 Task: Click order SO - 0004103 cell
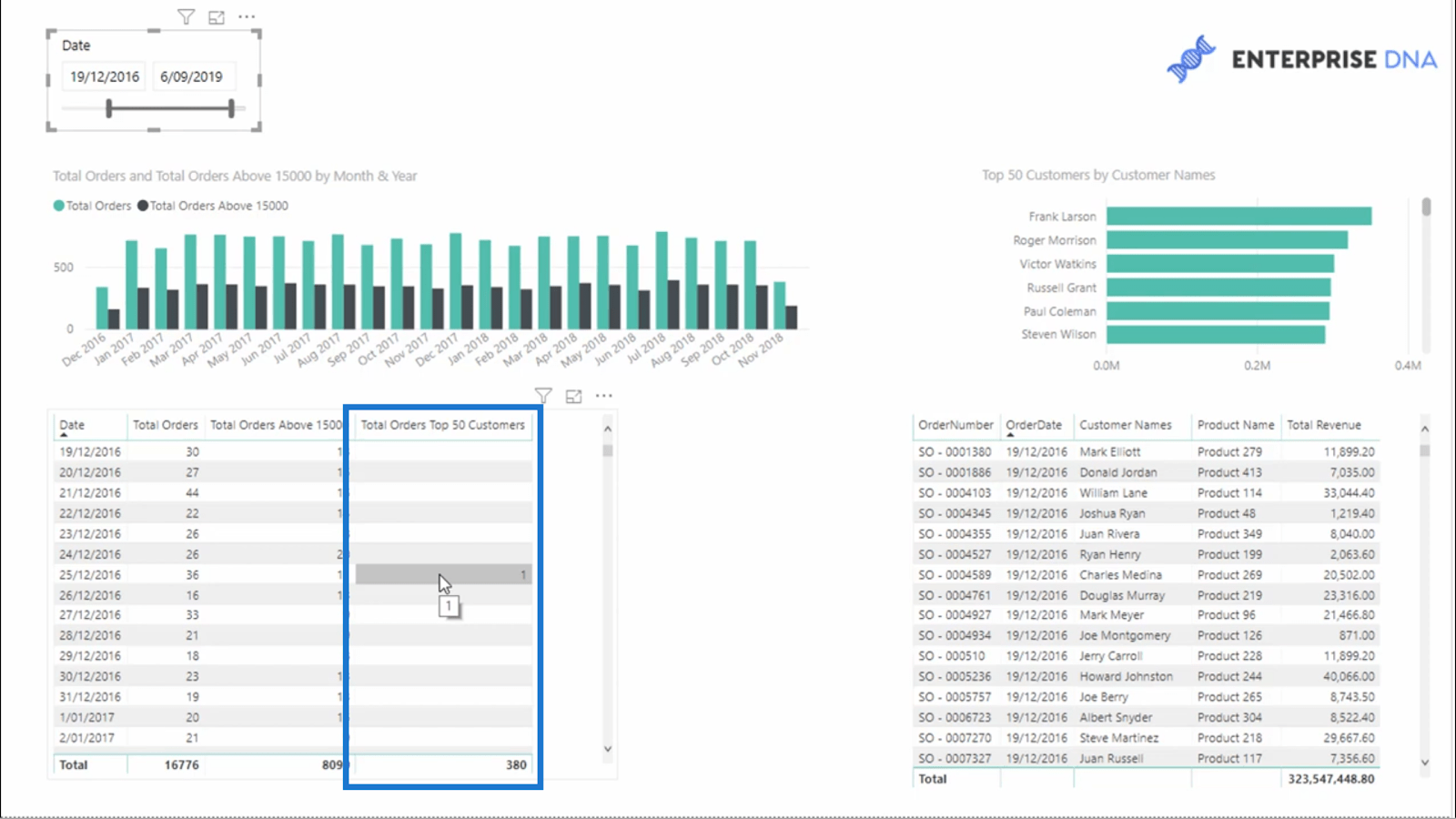tap(955, 492)
